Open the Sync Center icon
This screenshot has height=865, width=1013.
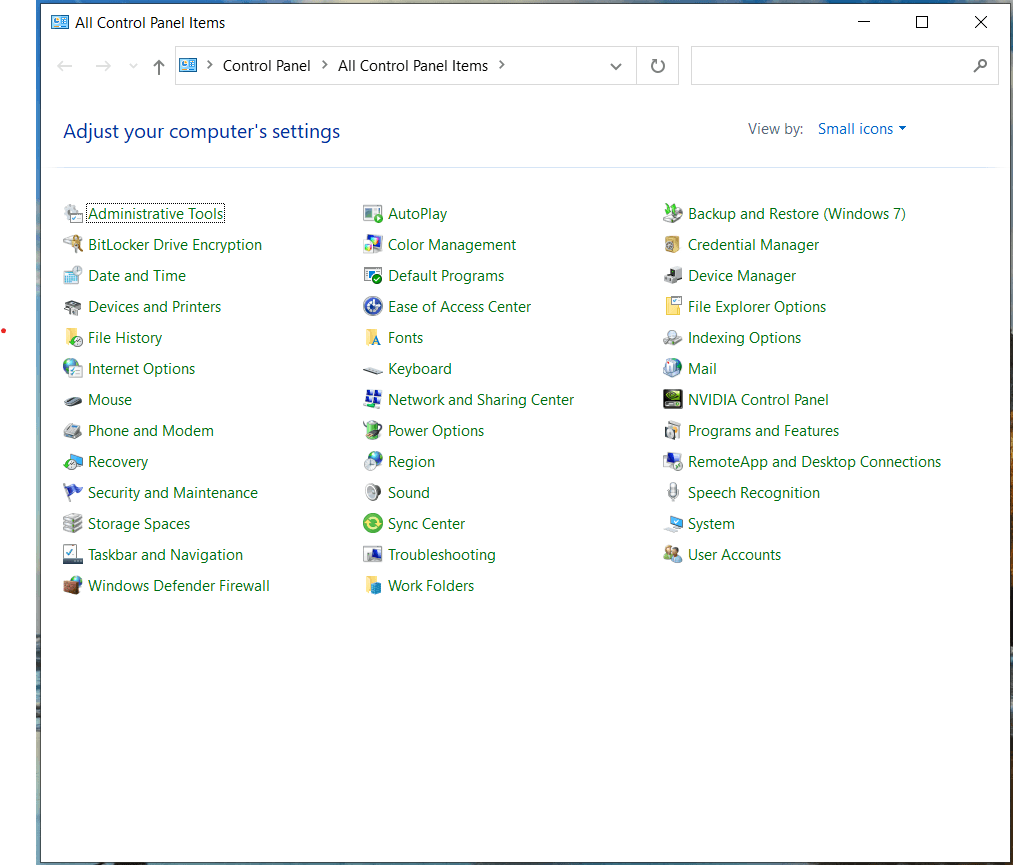tap(373, 524)
